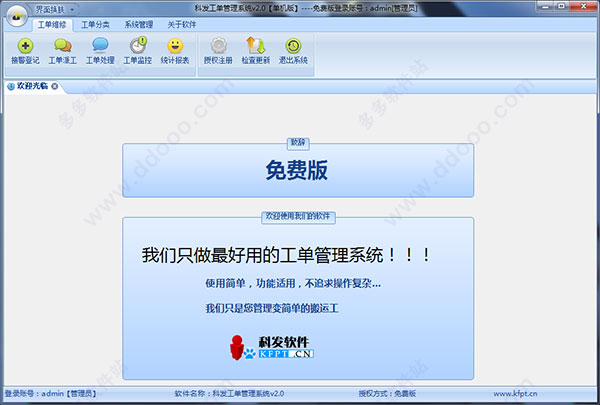Click the 我们只是您管理变简单的搬运工 line
Screen dimensions: 600x405
[x=272, y=308]
